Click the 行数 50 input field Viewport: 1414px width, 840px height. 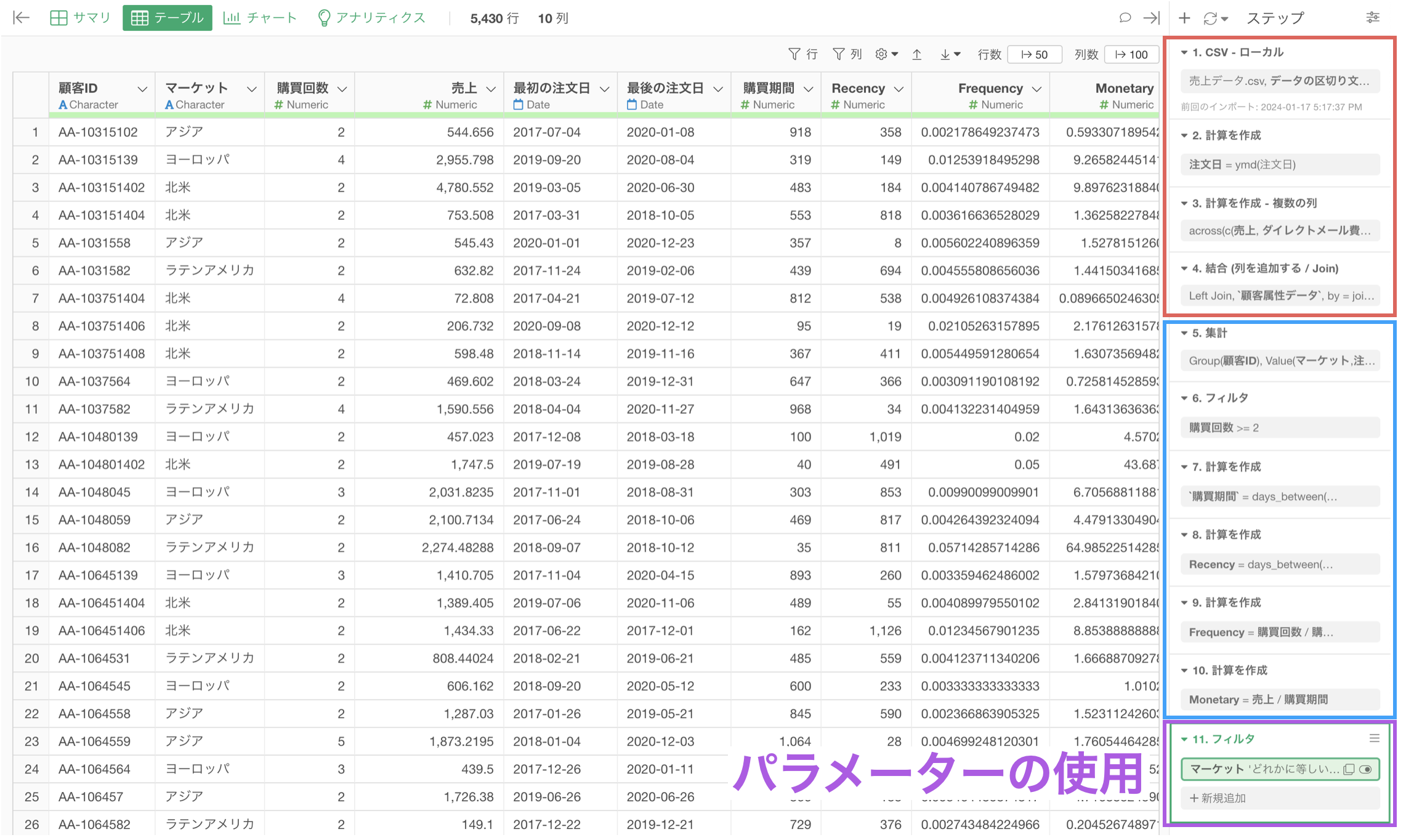point(1034,54)
